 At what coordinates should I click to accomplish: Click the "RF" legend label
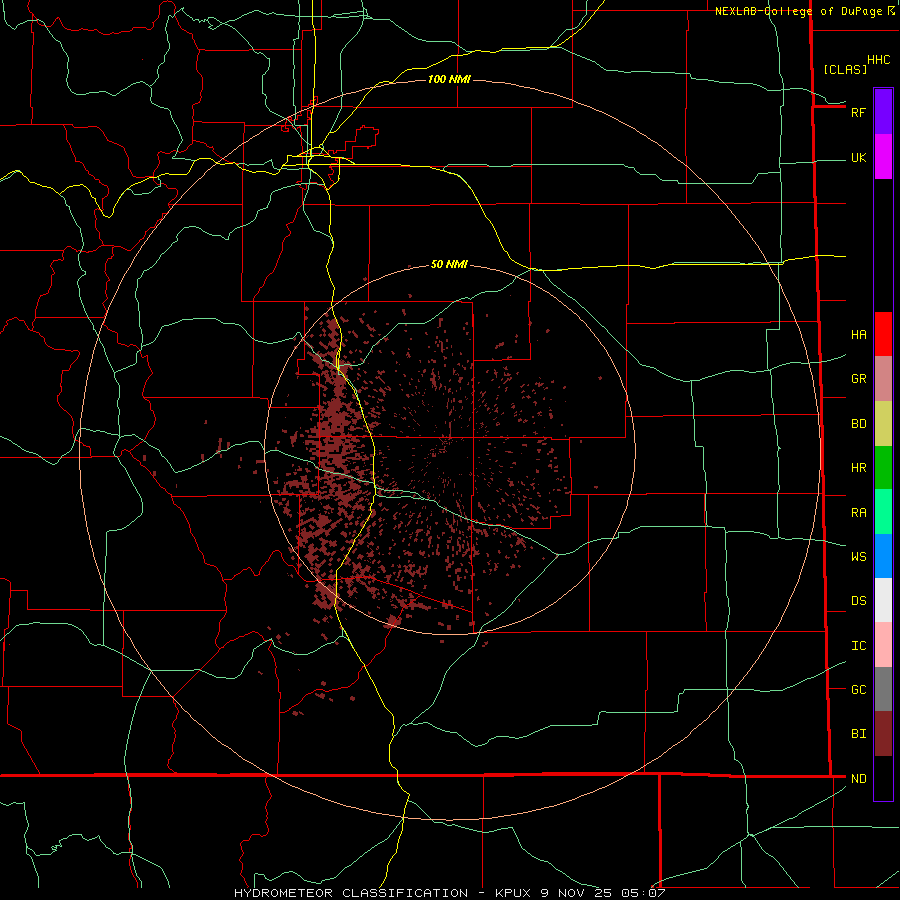858,112
